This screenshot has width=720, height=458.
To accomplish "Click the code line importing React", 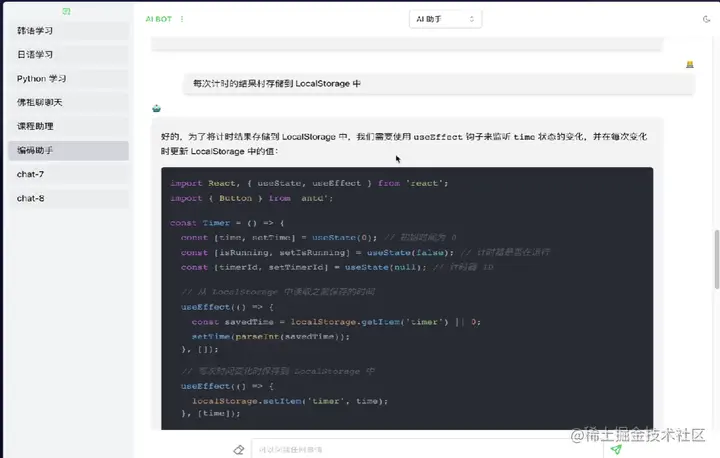I will [x=309, y=183].
